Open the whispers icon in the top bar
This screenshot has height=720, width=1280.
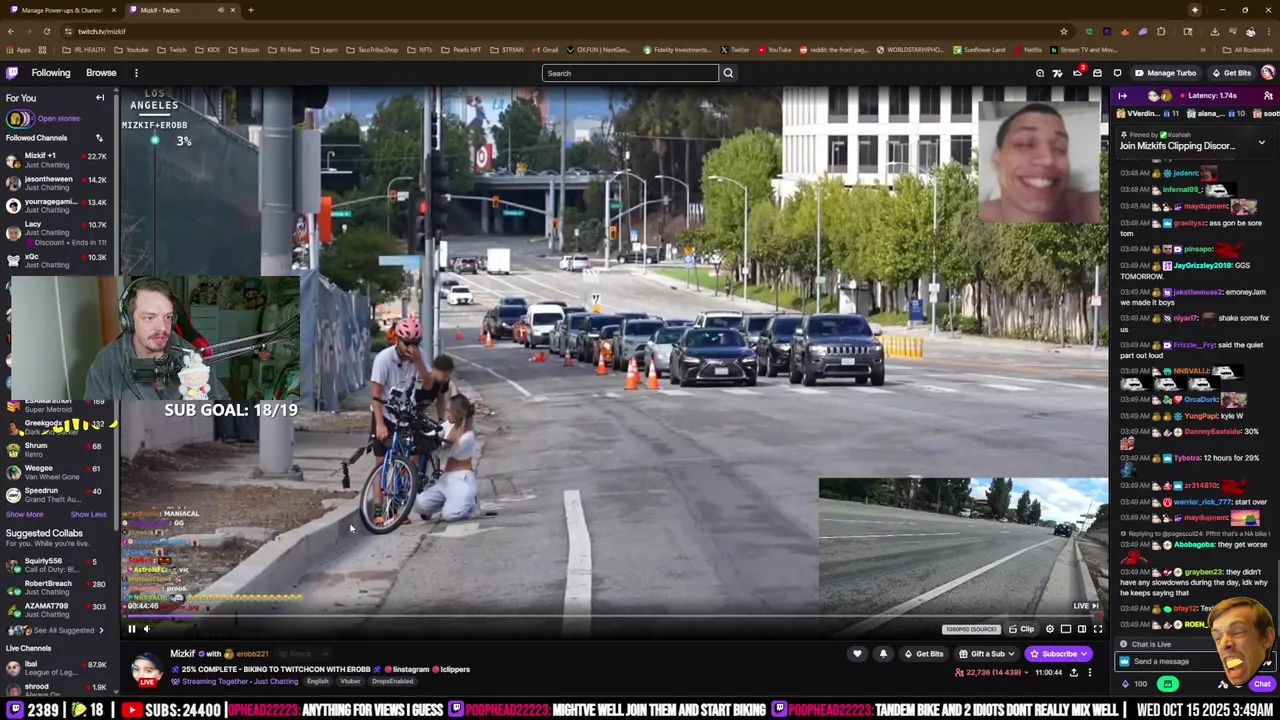(1117, 73)
